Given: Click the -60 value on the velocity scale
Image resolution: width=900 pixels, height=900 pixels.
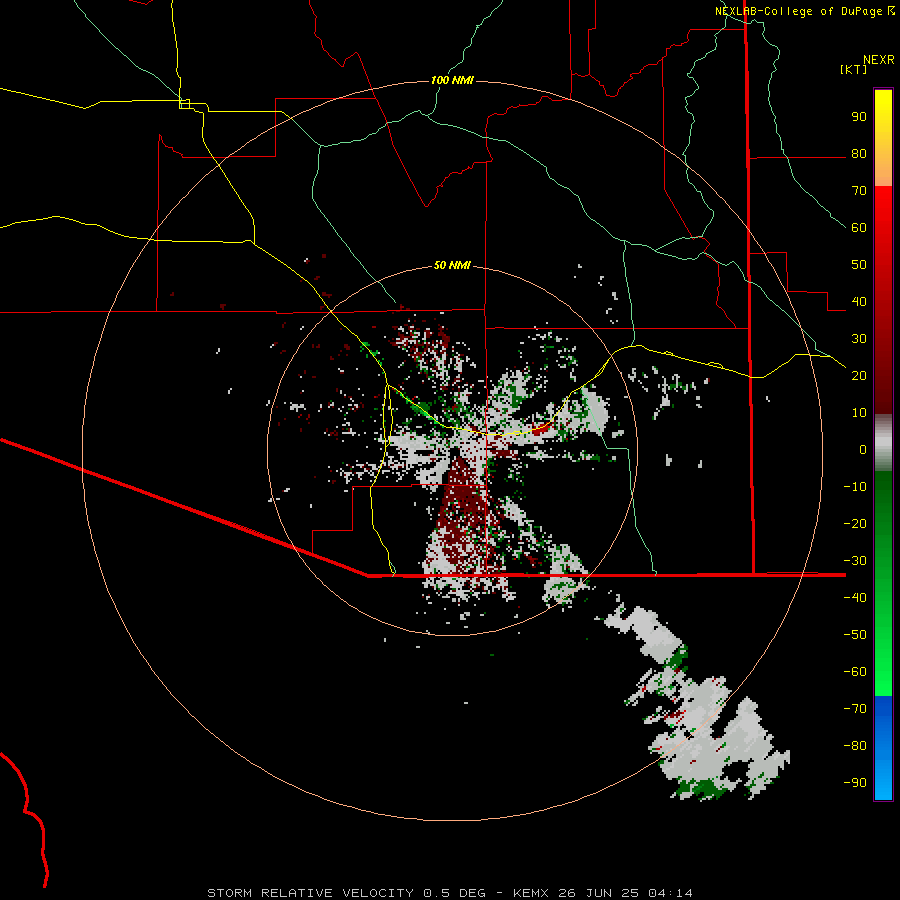Looking at the screenshot, I should click(855, 672).
